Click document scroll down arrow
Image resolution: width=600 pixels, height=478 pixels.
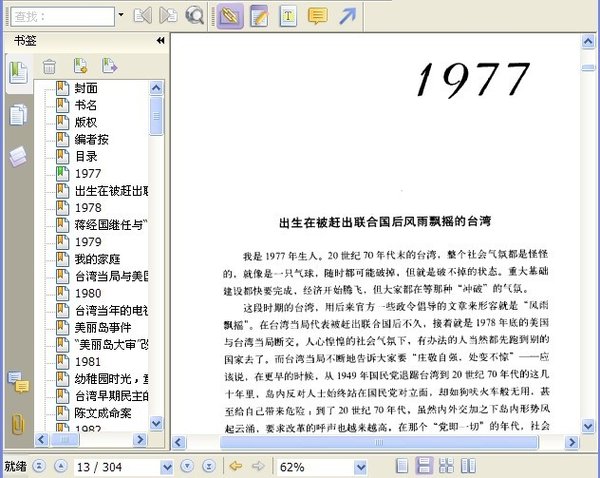pyautogui.click(x=588, y=425)
